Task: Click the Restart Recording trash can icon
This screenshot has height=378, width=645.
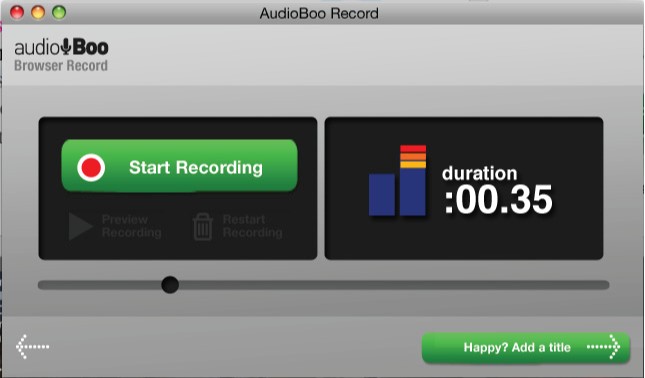Action: coord(203,227)
